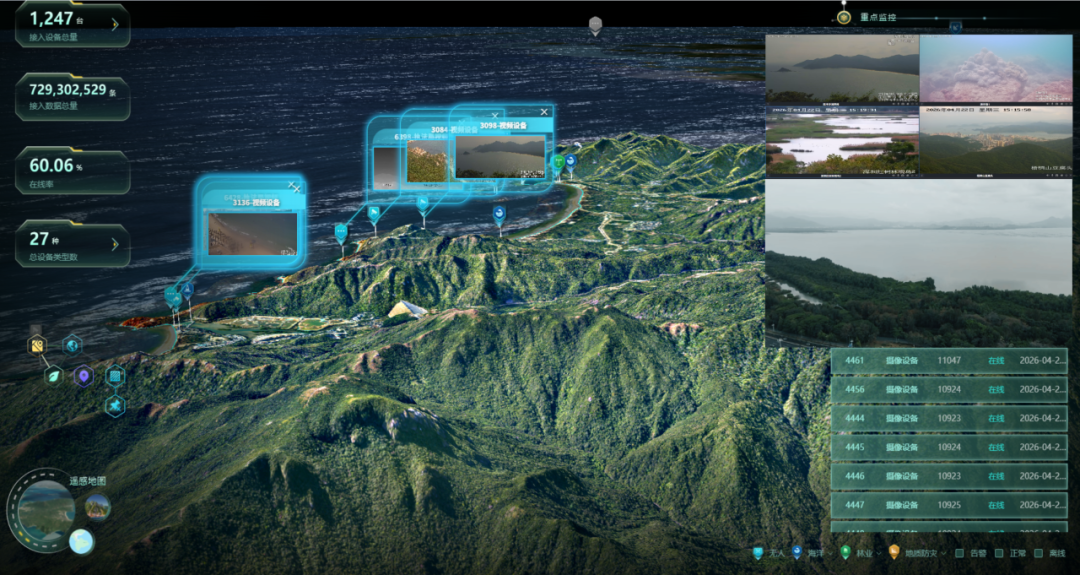Click the blue ocean marker on coastline
The width and height of the screenshot is (1080, 575).
(x=570, y=160)
